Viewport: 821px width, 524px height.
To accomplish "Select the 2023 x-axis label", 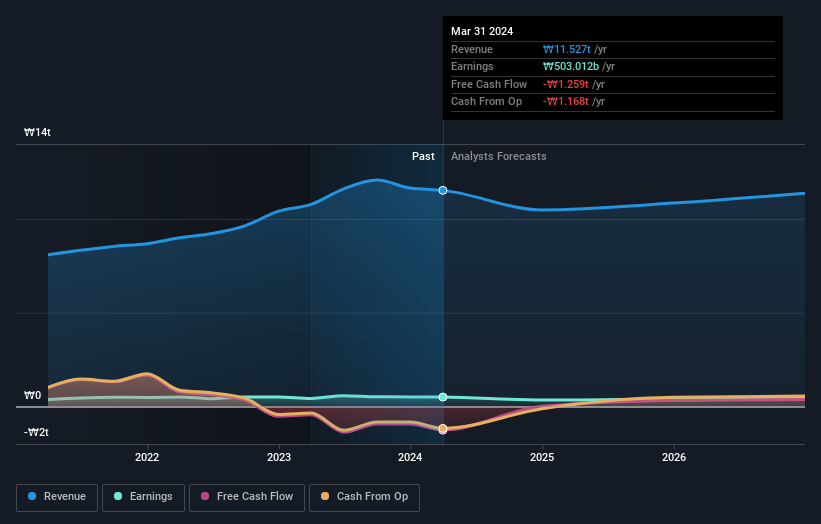I will click(279, 458).
